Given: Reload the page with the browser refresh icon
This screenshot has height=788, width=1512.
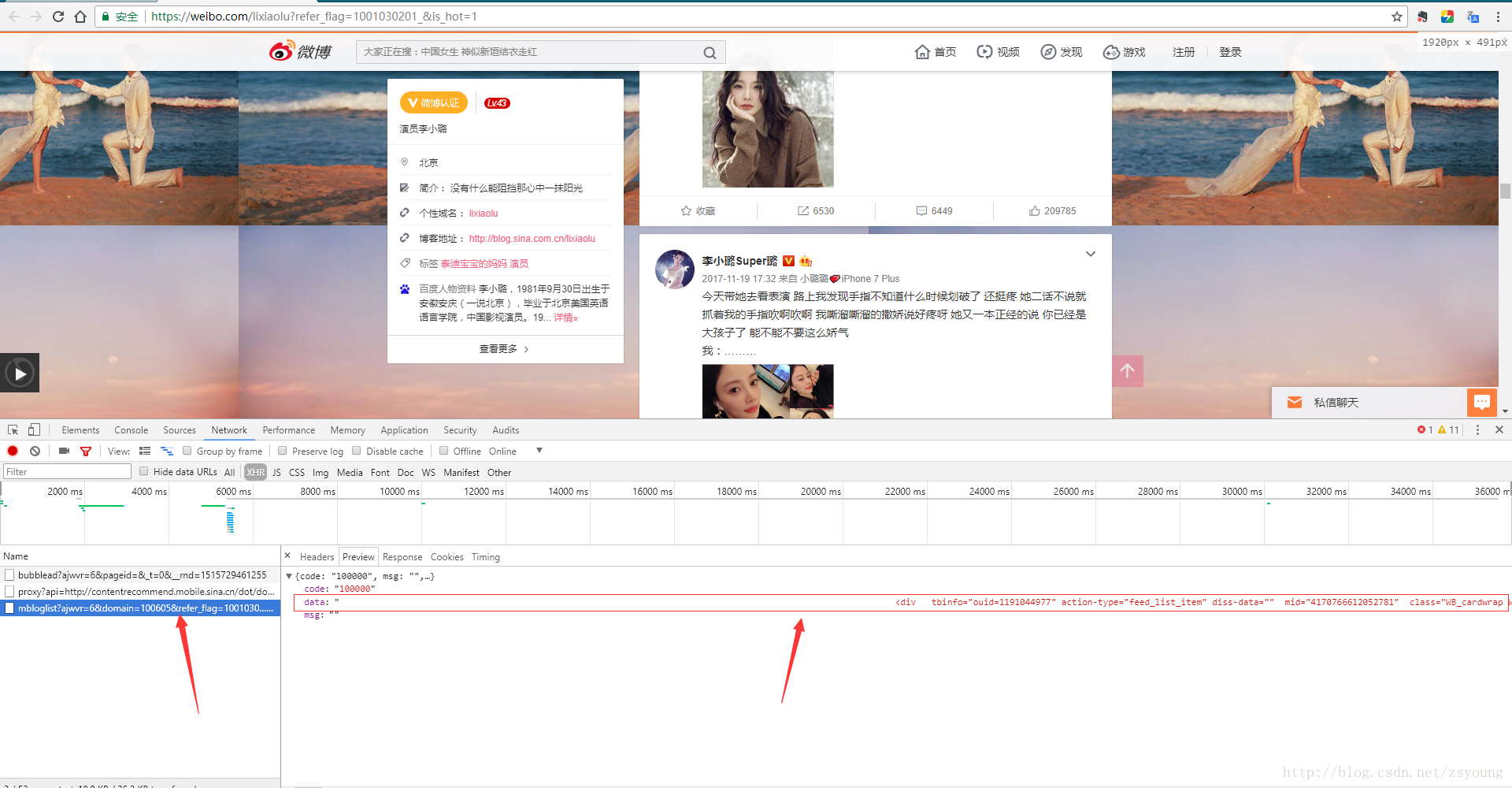Looking at the screenshot, I should pyautogui.click(x=58, y=17).
